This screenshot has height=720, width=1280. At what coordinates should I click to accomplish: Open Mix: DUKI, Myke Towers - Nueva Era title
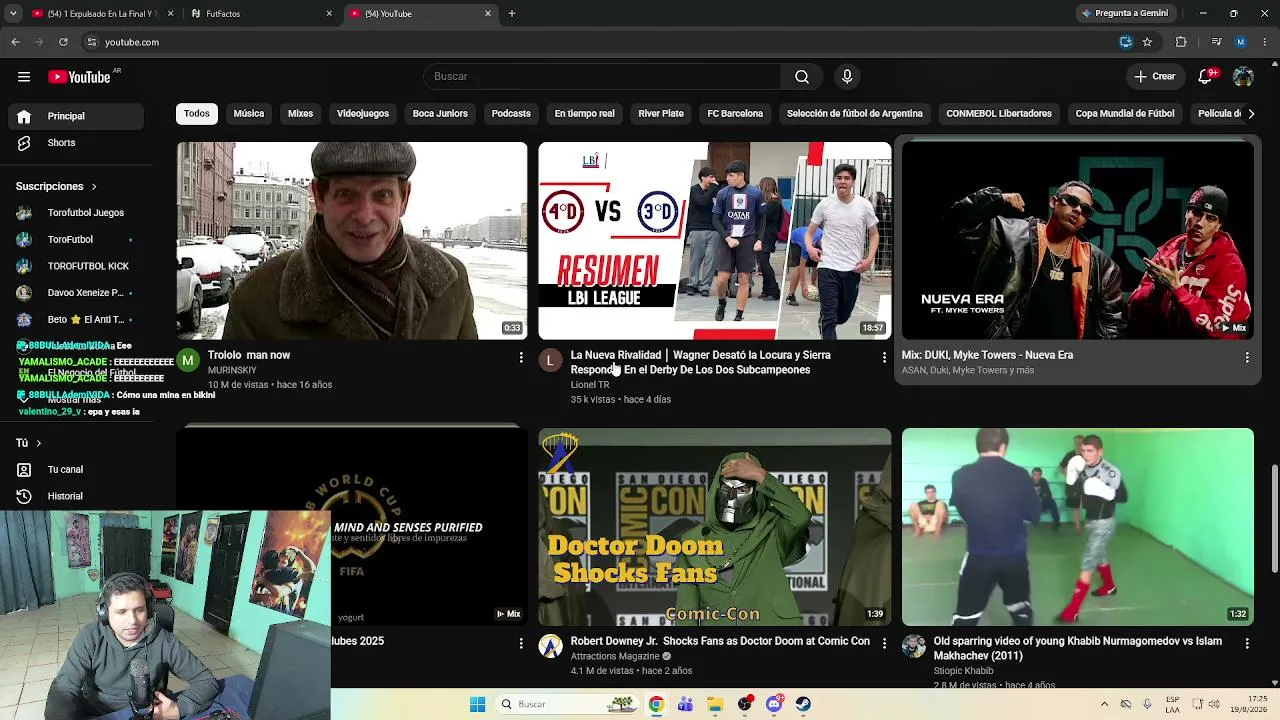987,355
